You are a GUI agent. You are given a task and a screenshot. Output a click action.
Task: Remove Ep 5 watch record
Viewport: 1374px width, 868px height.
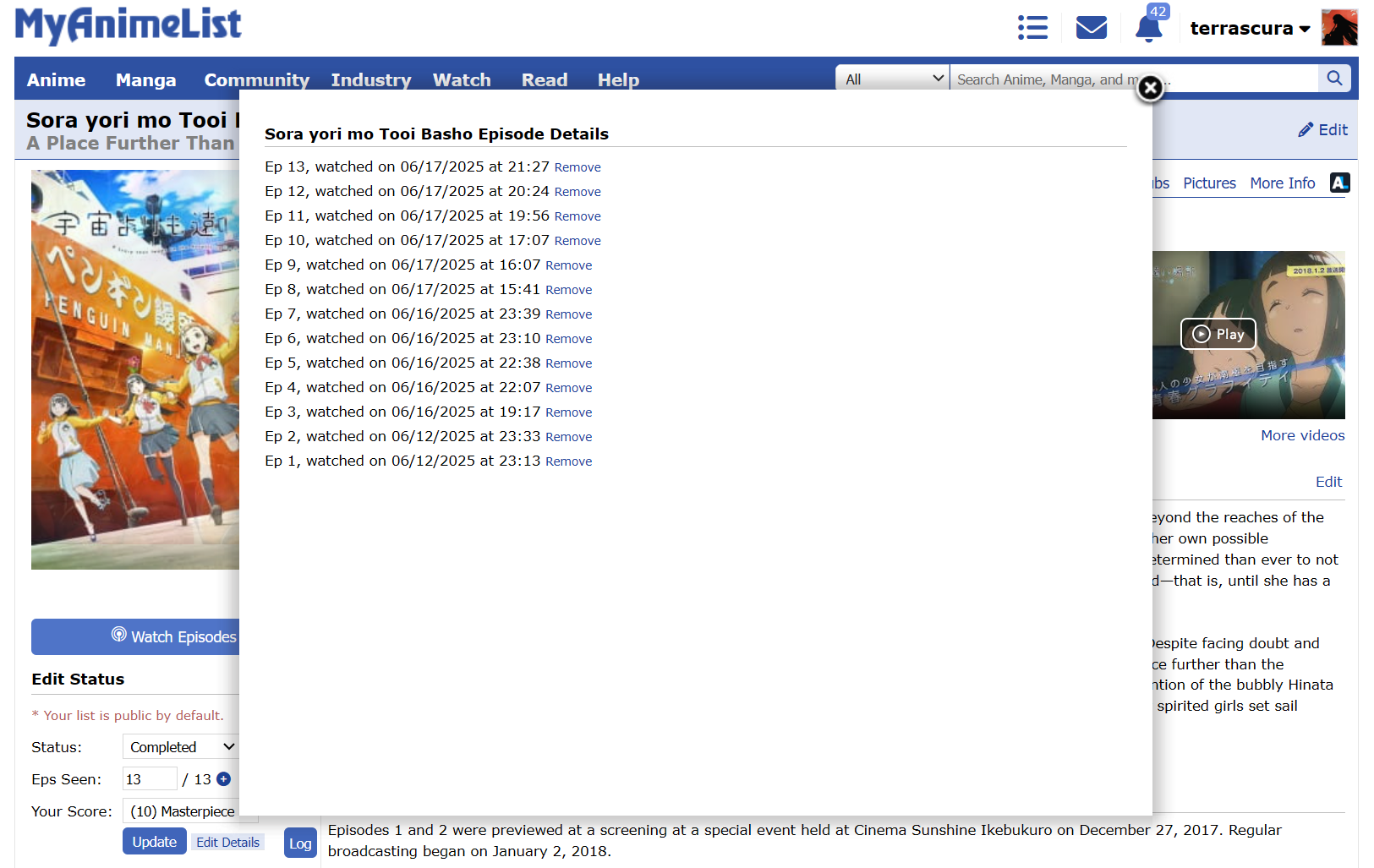(x=569, y=363)
